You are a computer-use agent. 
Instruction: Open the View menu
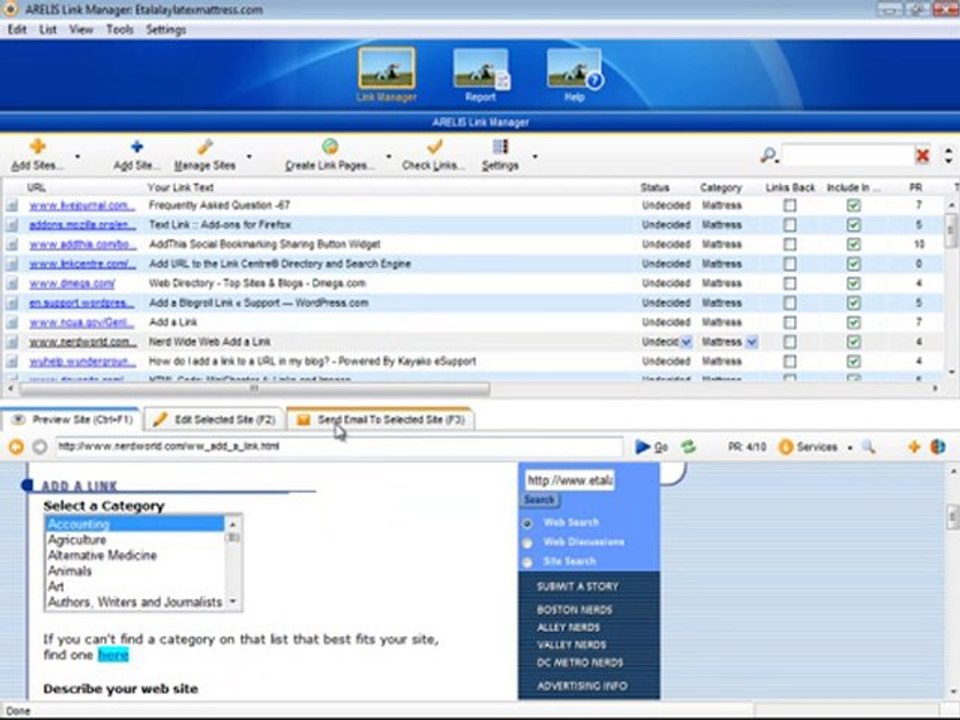[81, 29]
